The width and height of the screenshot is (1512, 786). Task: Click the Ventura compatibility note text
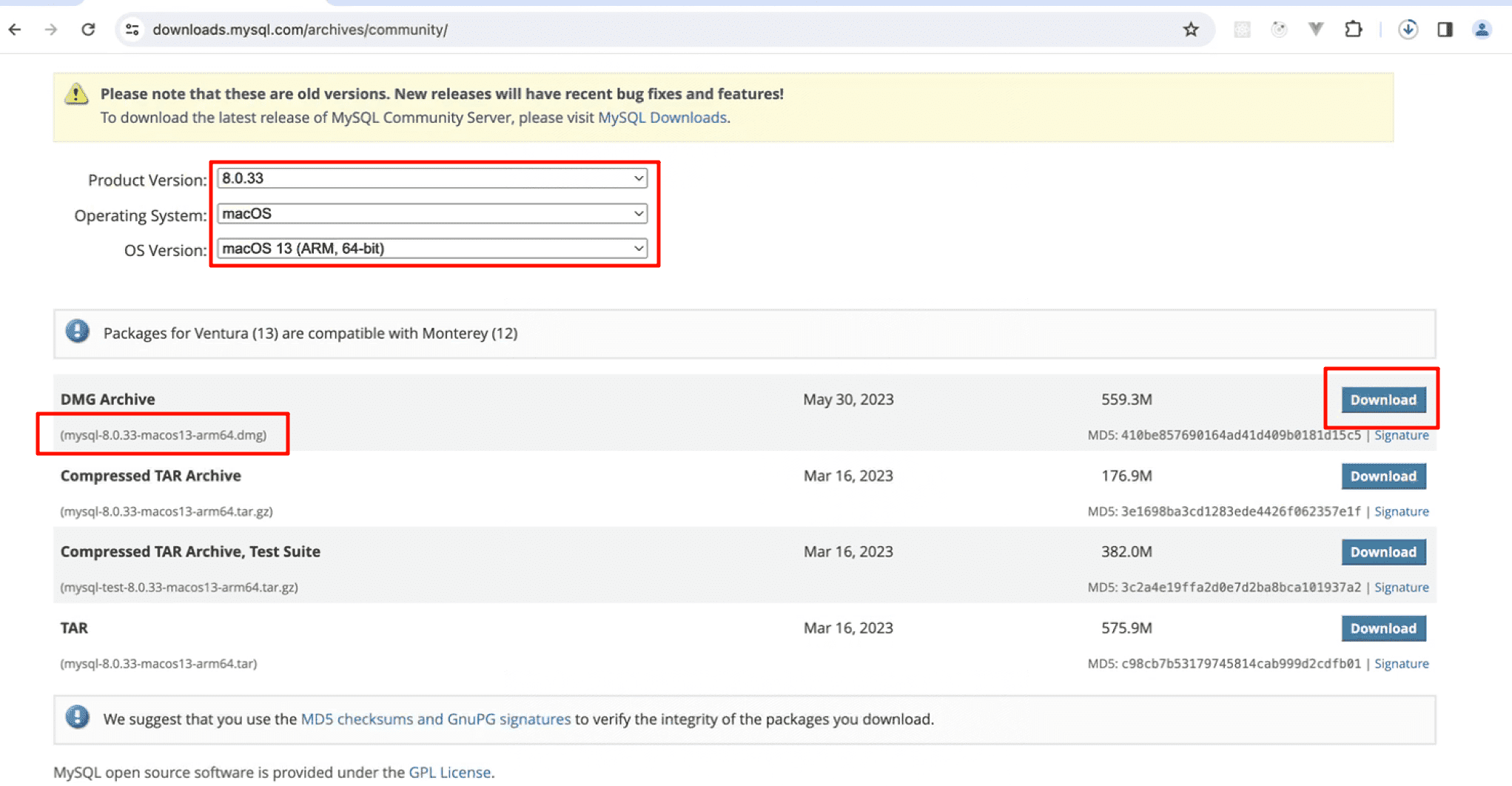(x=310, y=334)
